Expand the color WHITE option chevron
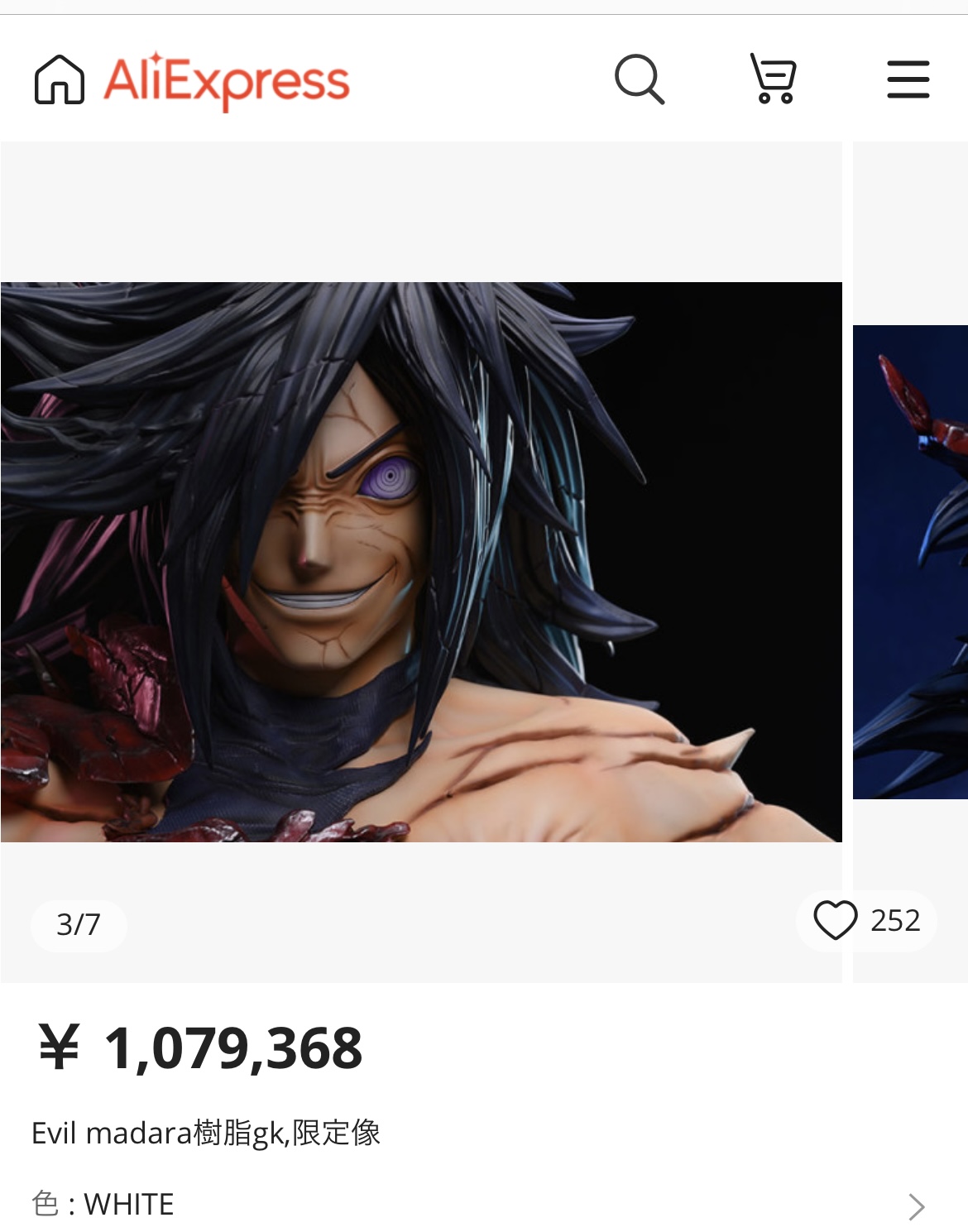The image size is (968, 1232). tap(916, 1206)
